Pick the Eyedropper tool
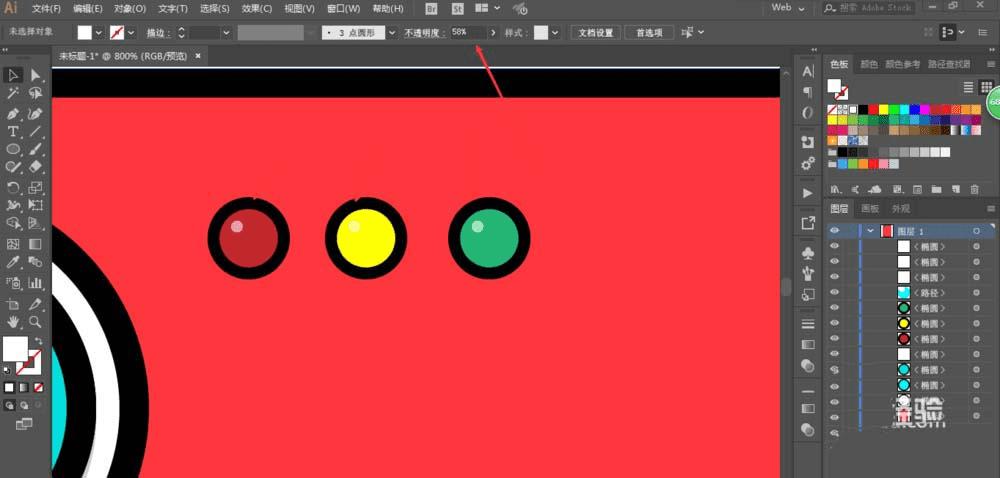This screenshot has height=478, width=1000. coord(13,262)
